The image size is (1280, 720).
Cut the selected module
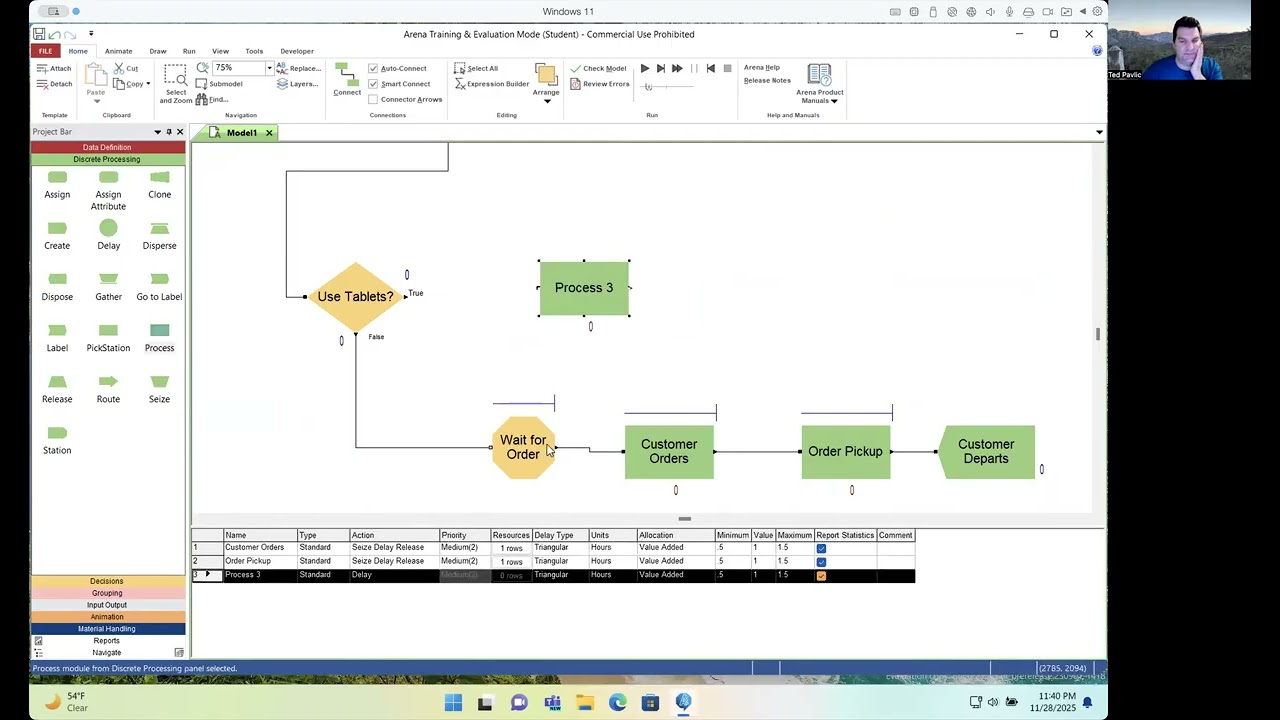(x=126, y=68)
